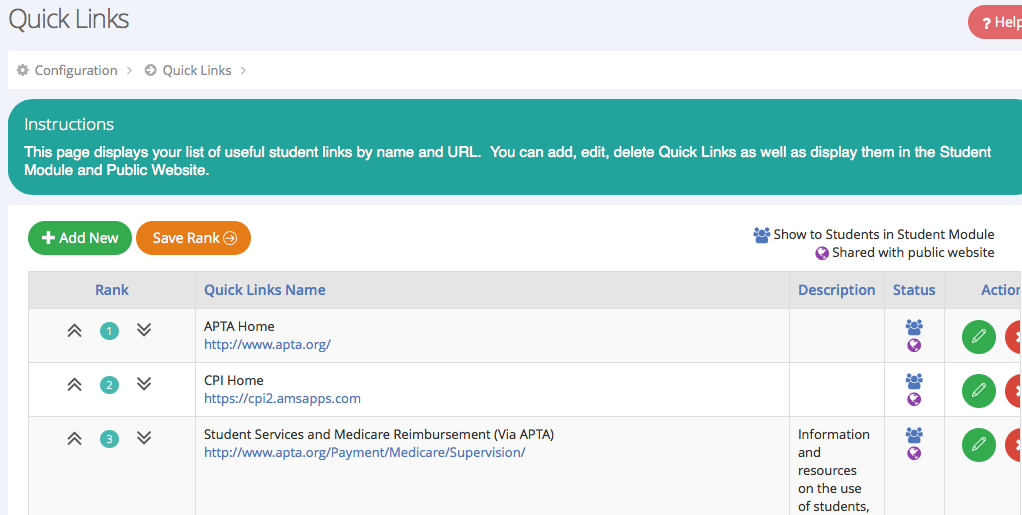Click the Add New button
1022x515 pixels.
80,238
